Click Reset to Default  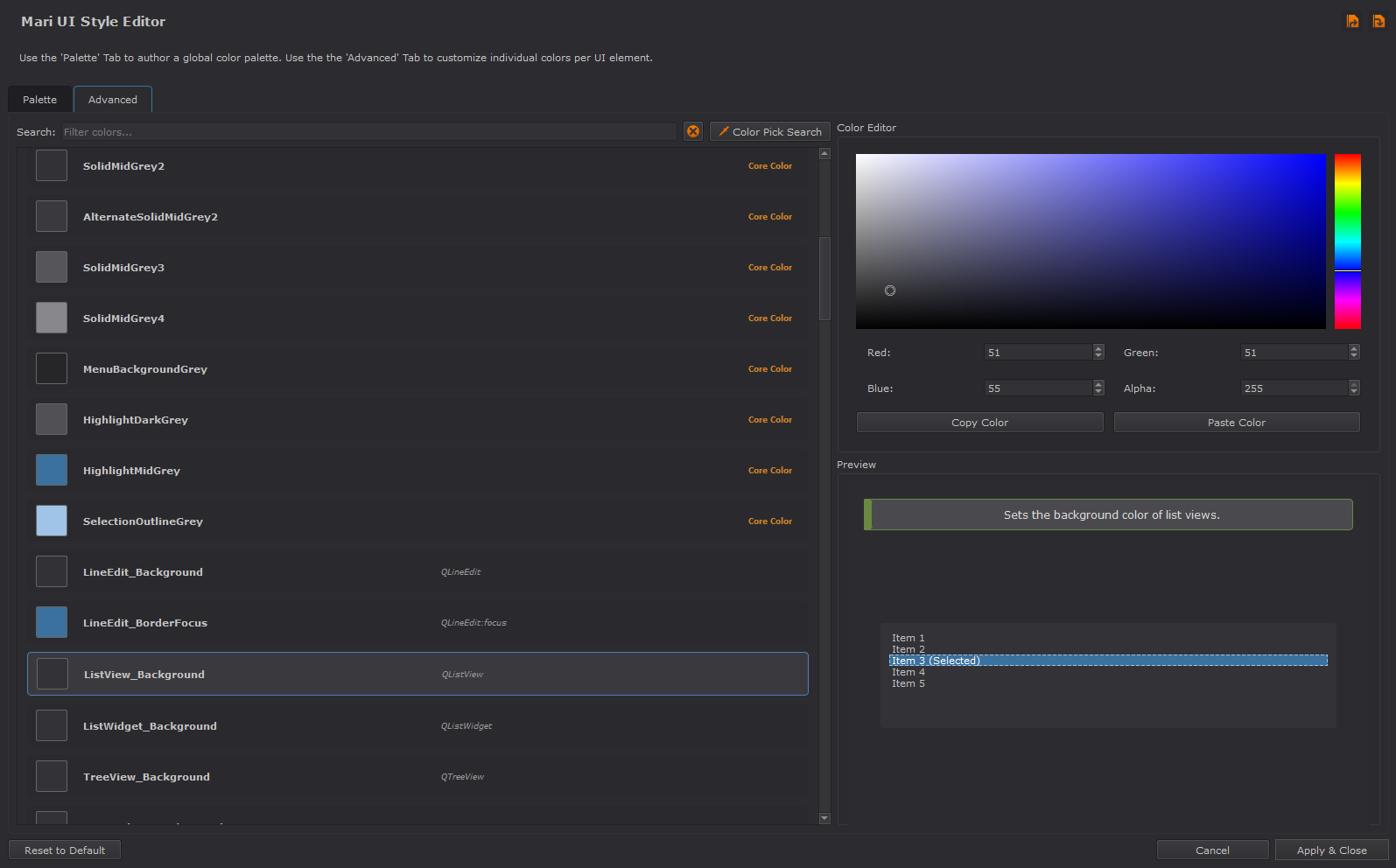click(x=65, y=850)
